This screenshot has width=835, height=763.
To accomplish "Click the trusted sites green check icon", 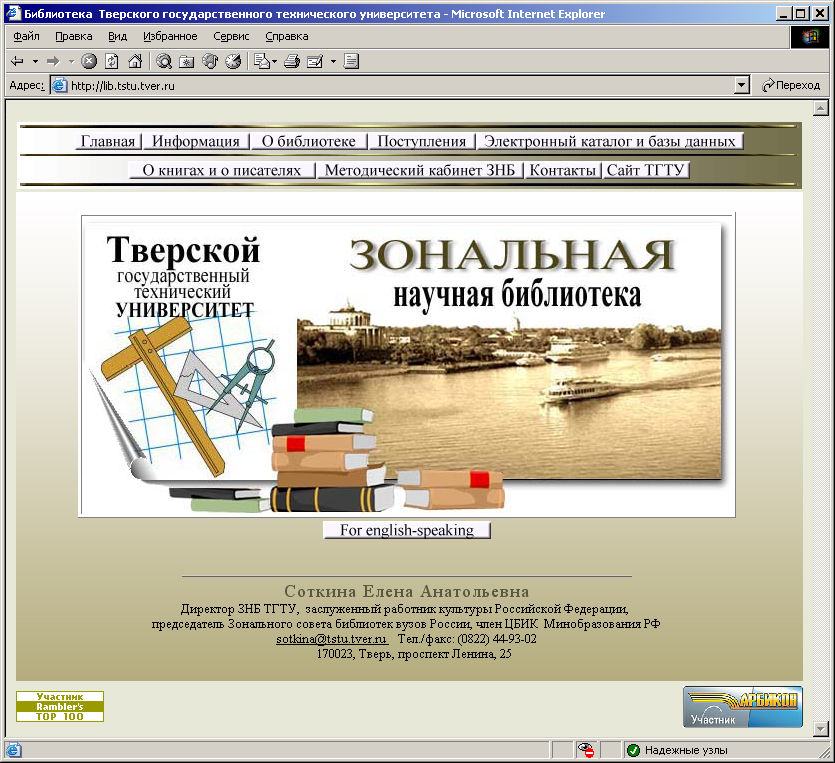I will point(633,750).
